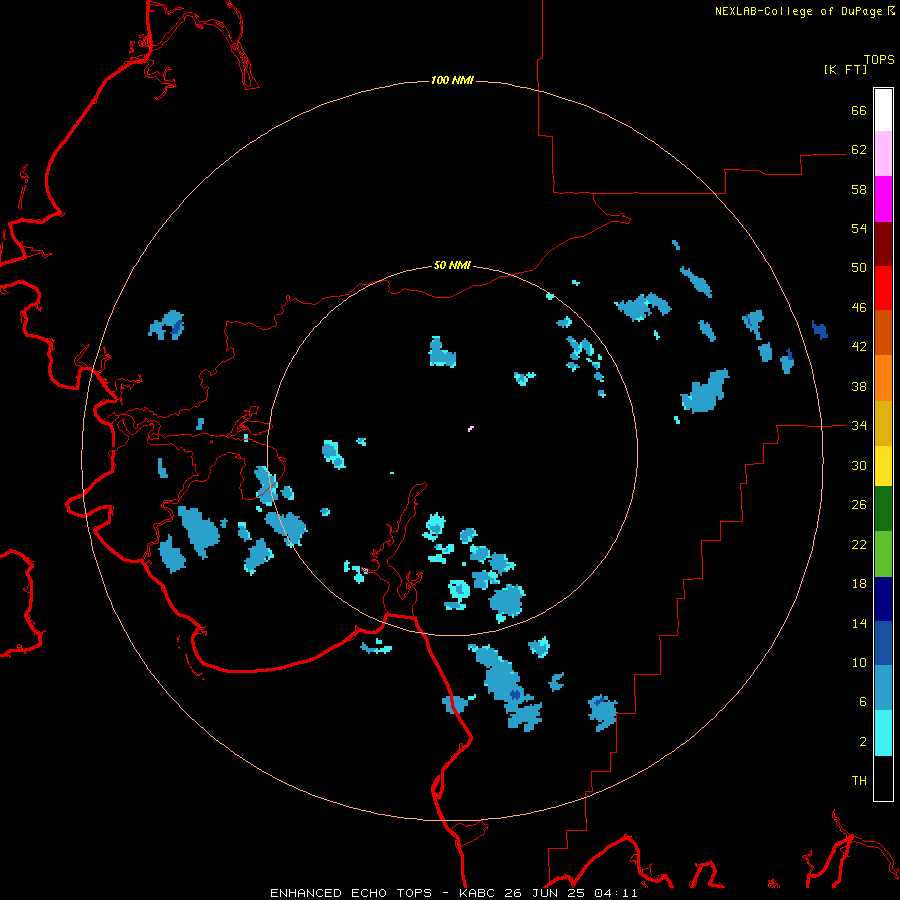
Task: Click the 58 legend value
Action: [859, 189]
